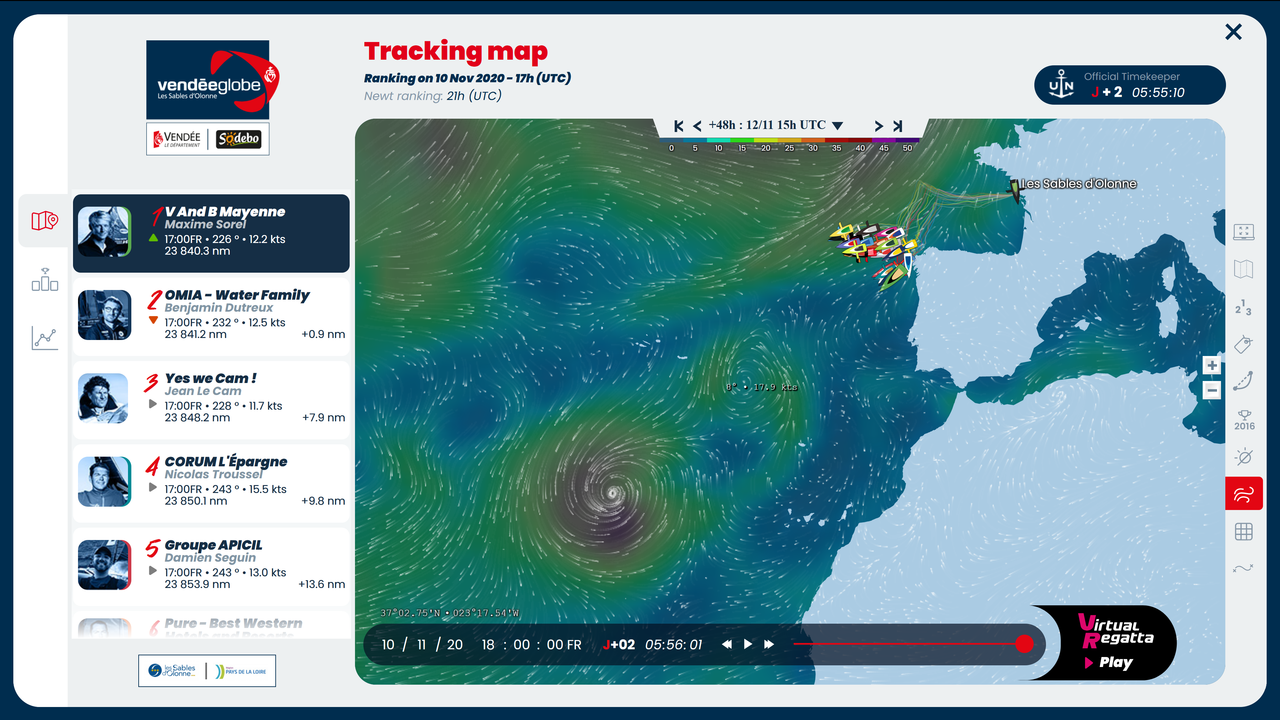The image size is (1280, 720).
Task: Select the CORUM L'Épargne card
Action: point(211,483)
